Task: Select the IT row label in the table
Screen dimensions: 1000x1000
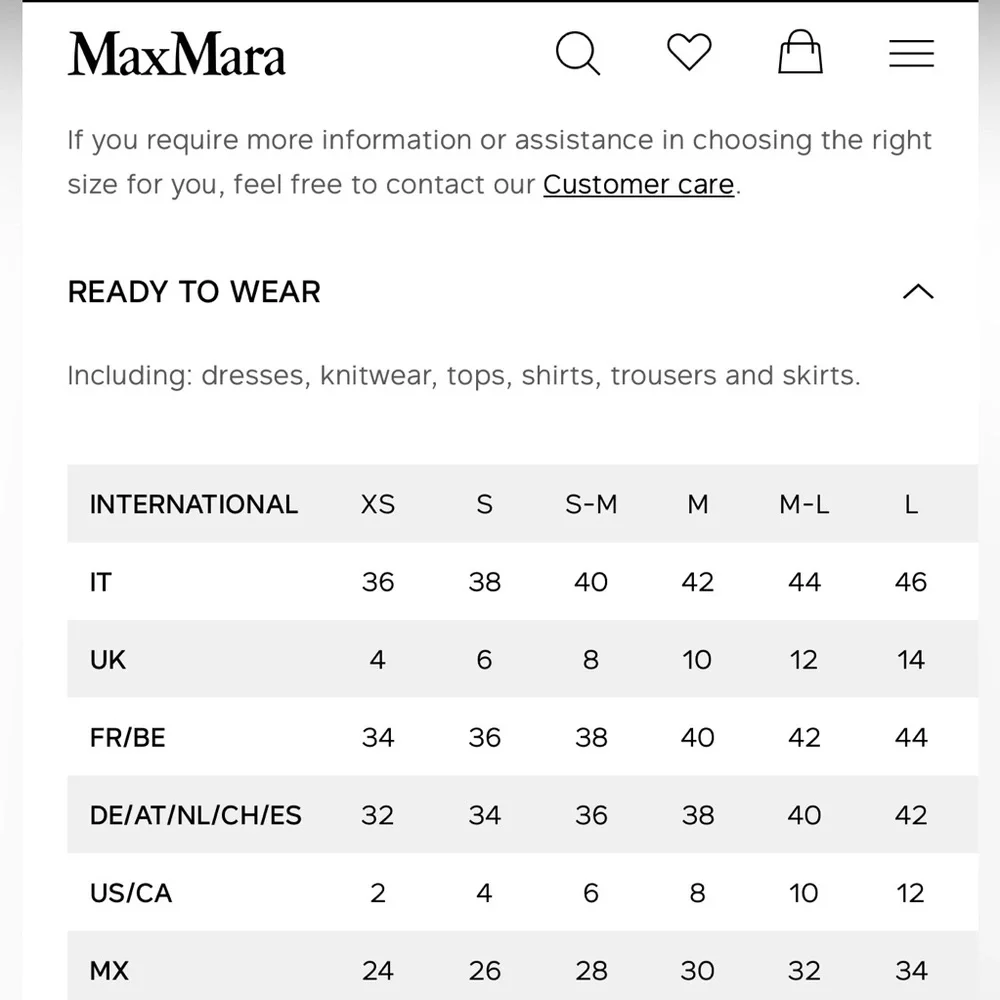Action: coord(100,582)
